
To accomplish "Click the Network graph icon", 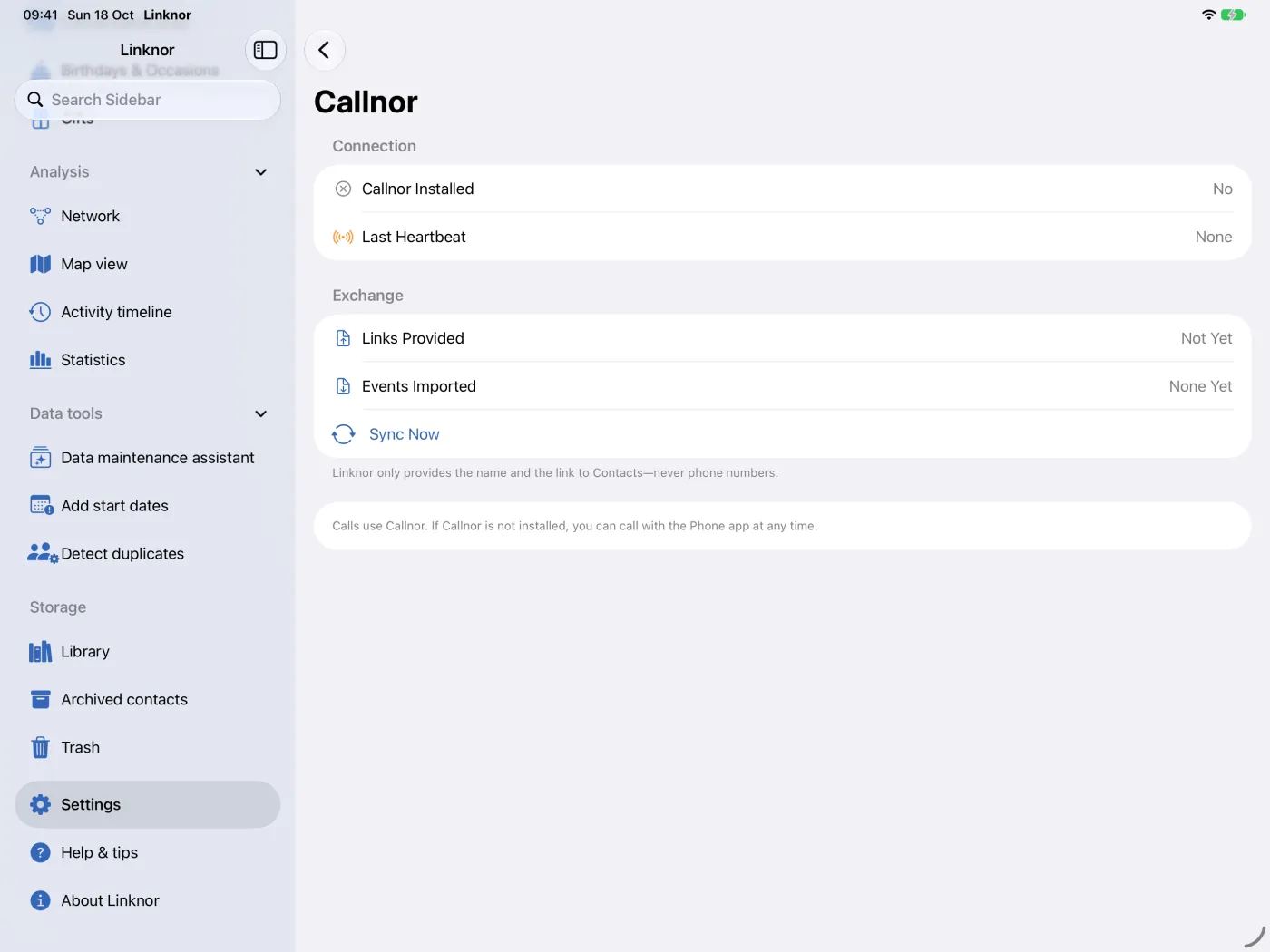I will click(40, 216).
